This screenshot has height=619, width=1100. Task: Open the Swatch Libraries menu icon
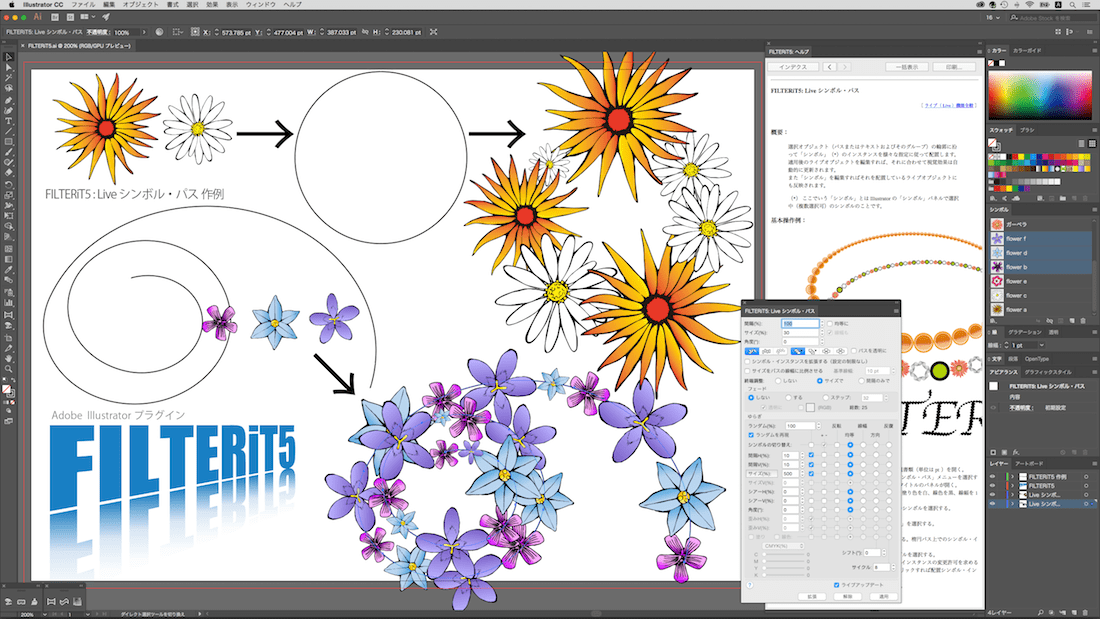click(993, 198)
